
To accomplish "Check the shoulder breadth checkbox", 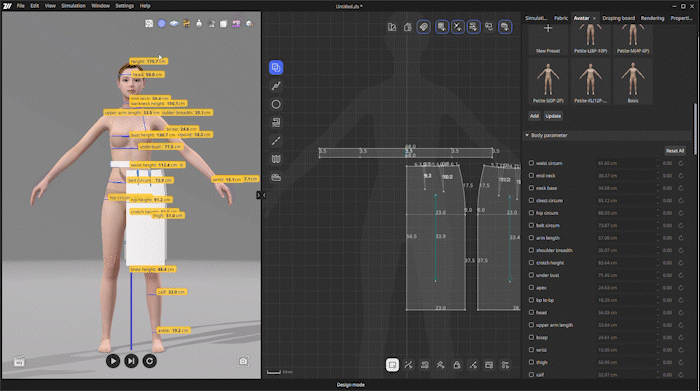I will pyautogui.click(x=531, y=250).
